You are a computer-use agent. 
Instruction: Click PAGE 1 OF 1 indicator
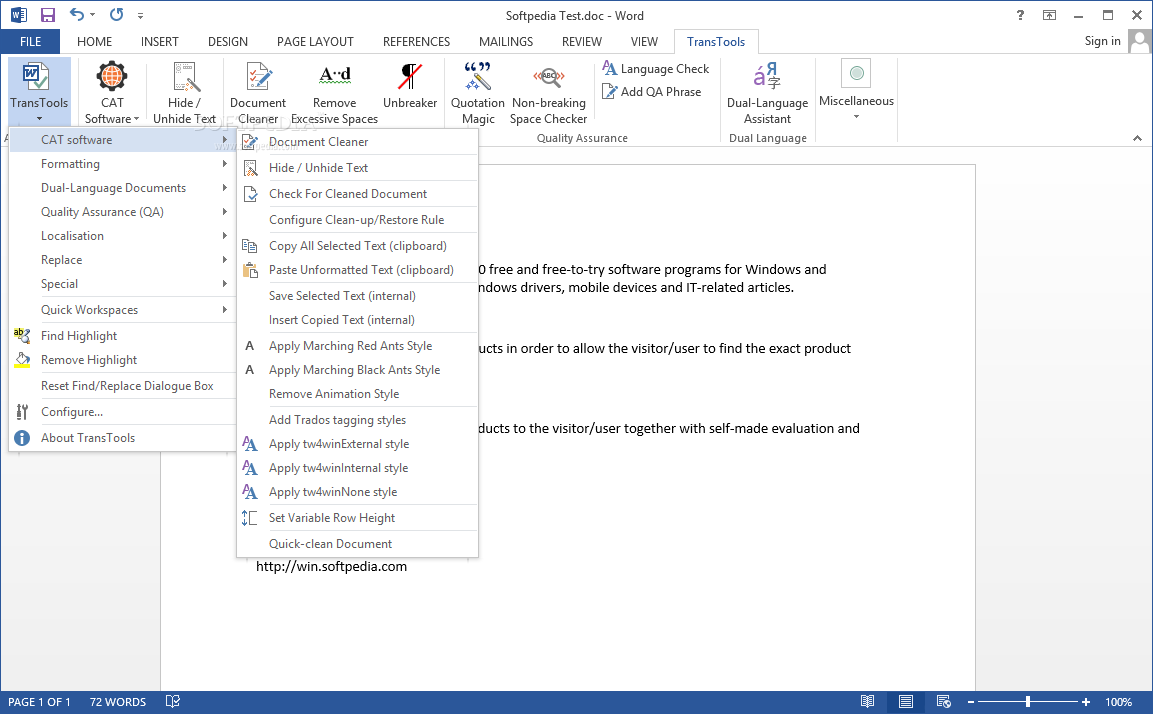(x=39, y=702)
